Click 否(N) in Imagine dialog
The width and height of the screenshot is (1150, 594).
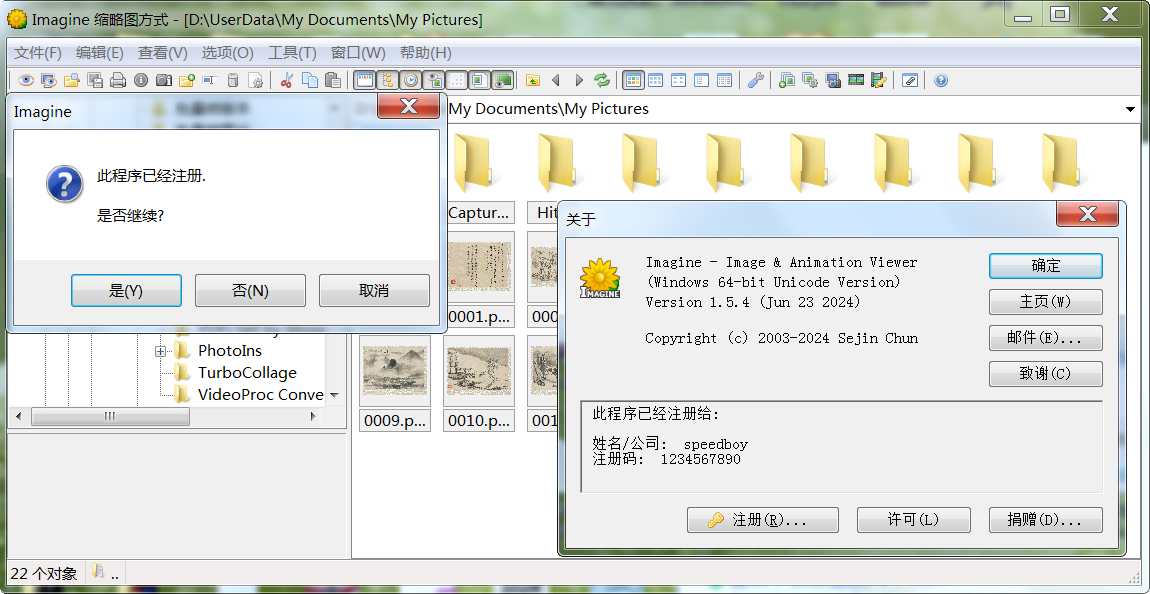(x=250, y=290)
